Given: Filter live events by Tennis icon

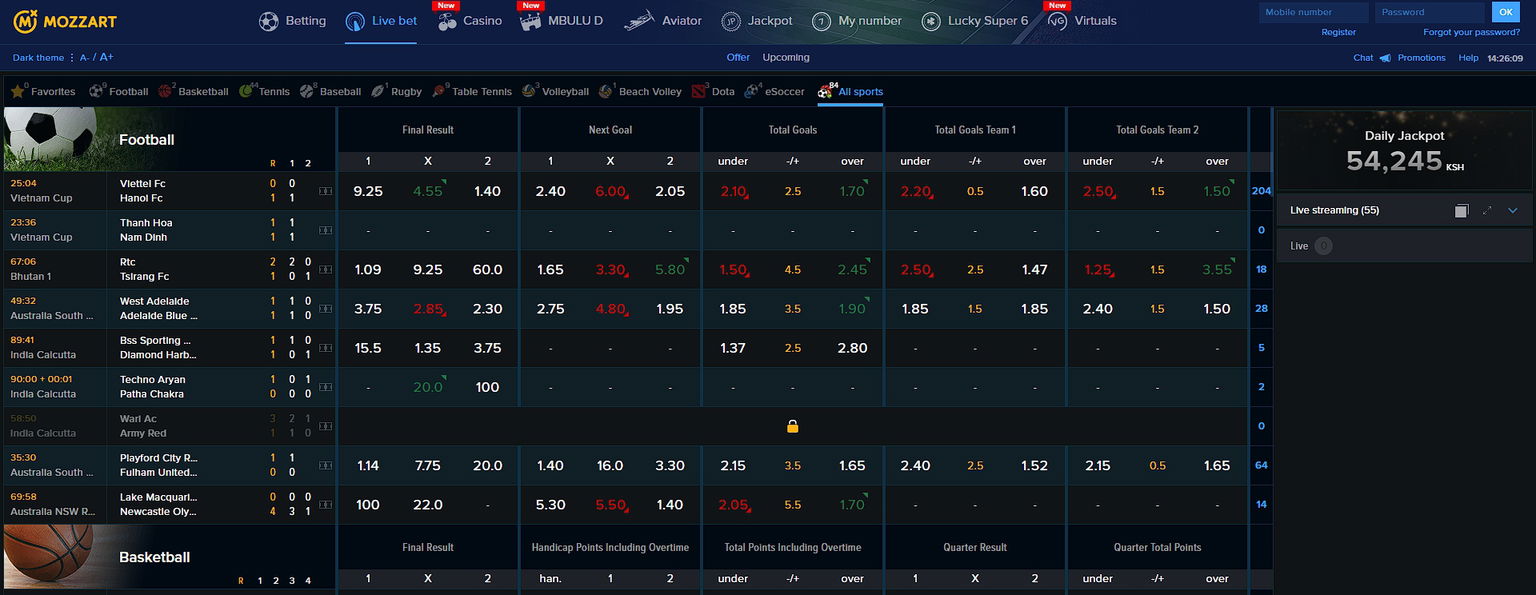Looking at the screenshot, I should pos(247,91).
